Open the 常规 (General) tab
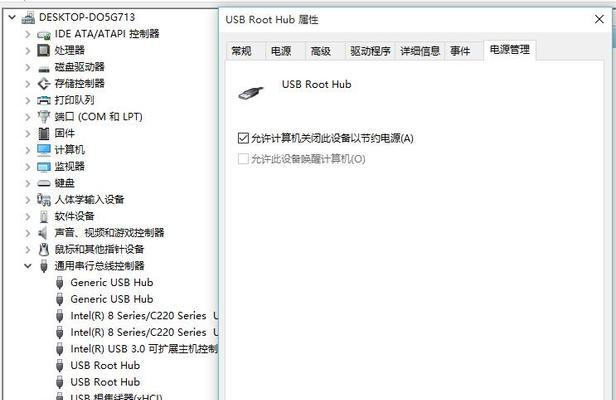 click(x=241, y=51)
